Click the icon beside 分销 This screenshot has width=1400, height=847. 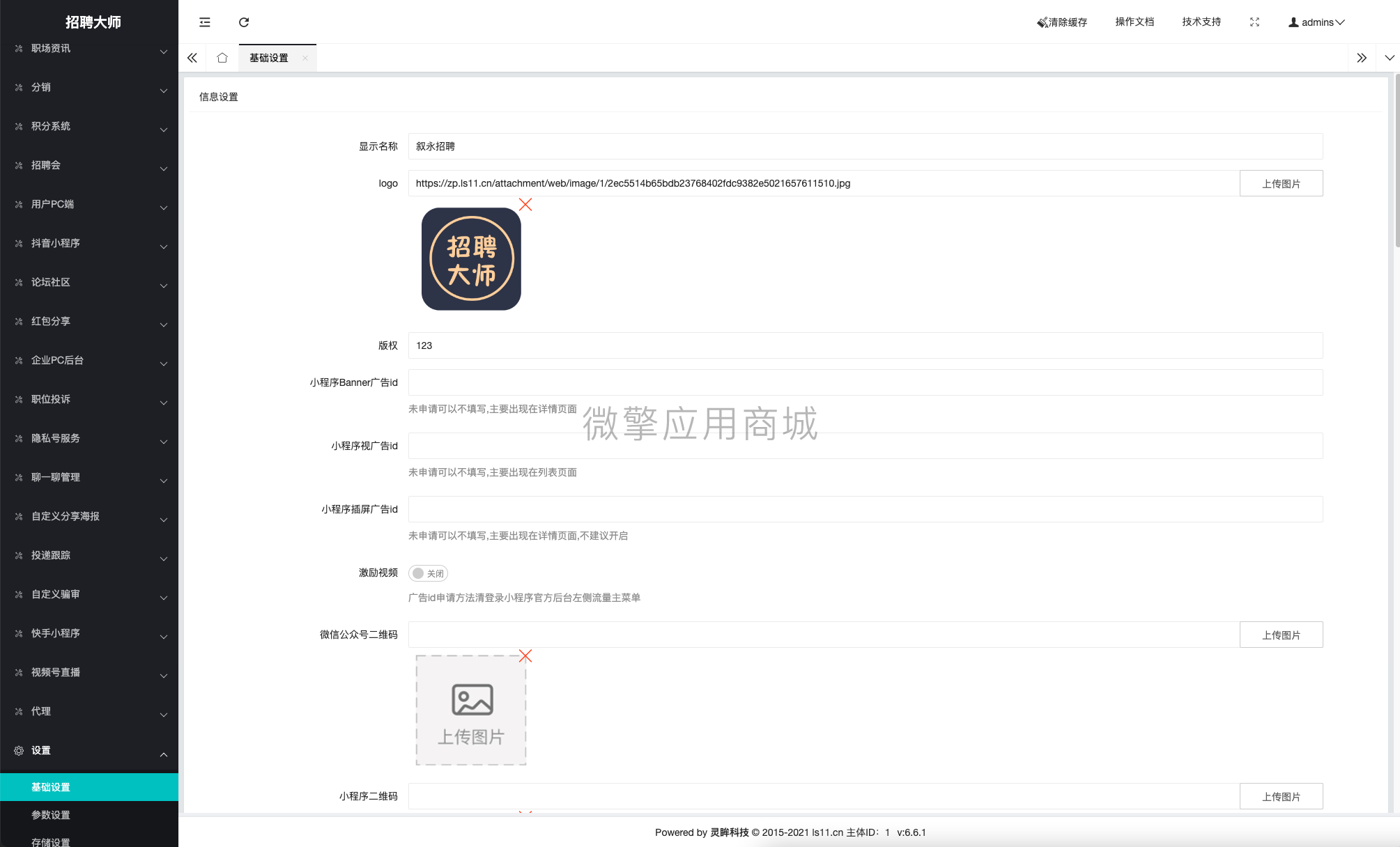(19, 87)
